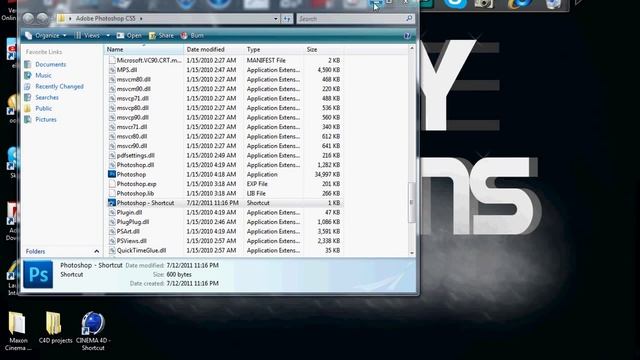Screen dimensions: 640x360
Task: Click the file list scroll up arrow
Action: pos(411,49)
